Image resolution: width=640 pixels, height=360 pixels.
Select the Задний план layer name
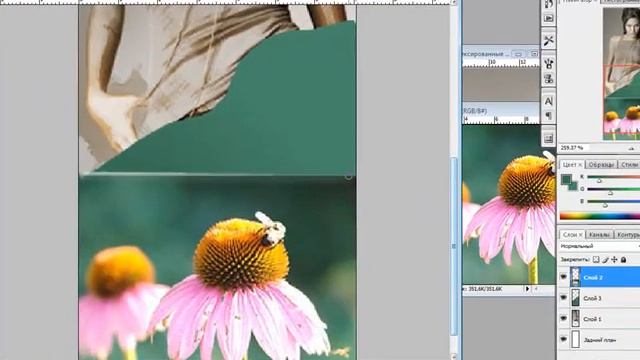[x=600, y=340]
